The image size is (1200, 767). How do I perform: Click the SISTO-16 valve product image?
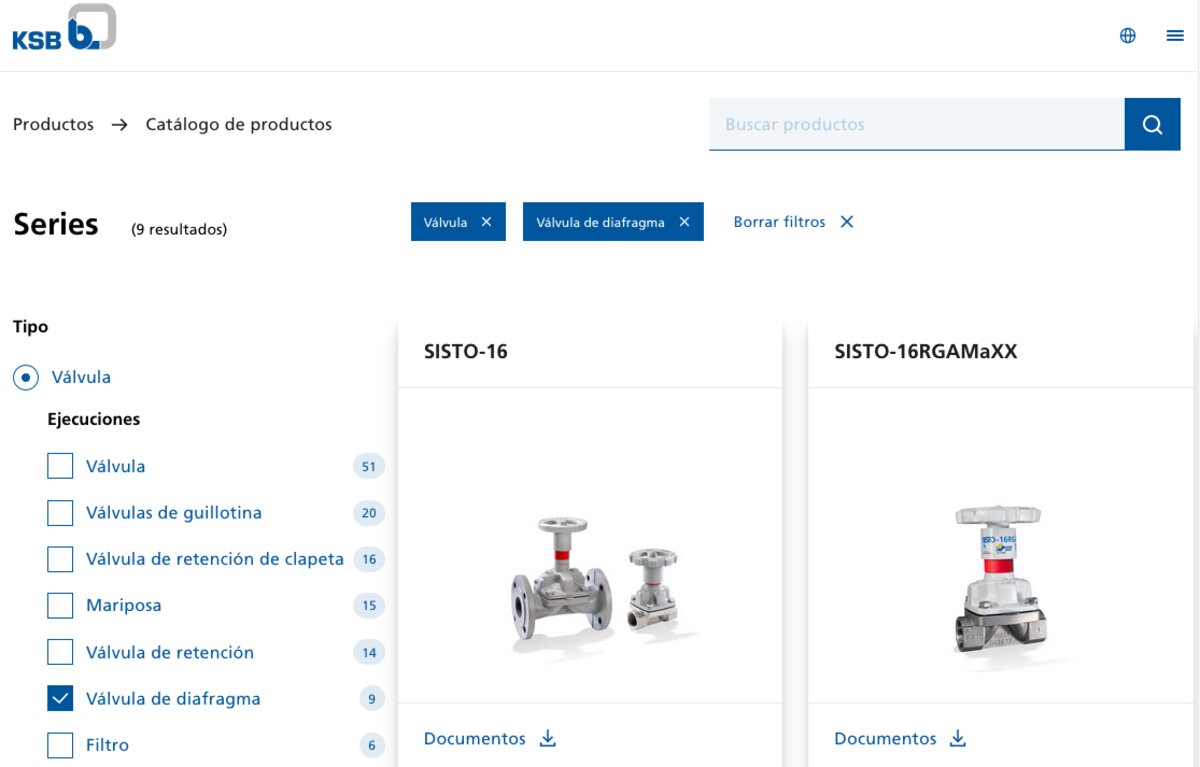coord(602,585)
